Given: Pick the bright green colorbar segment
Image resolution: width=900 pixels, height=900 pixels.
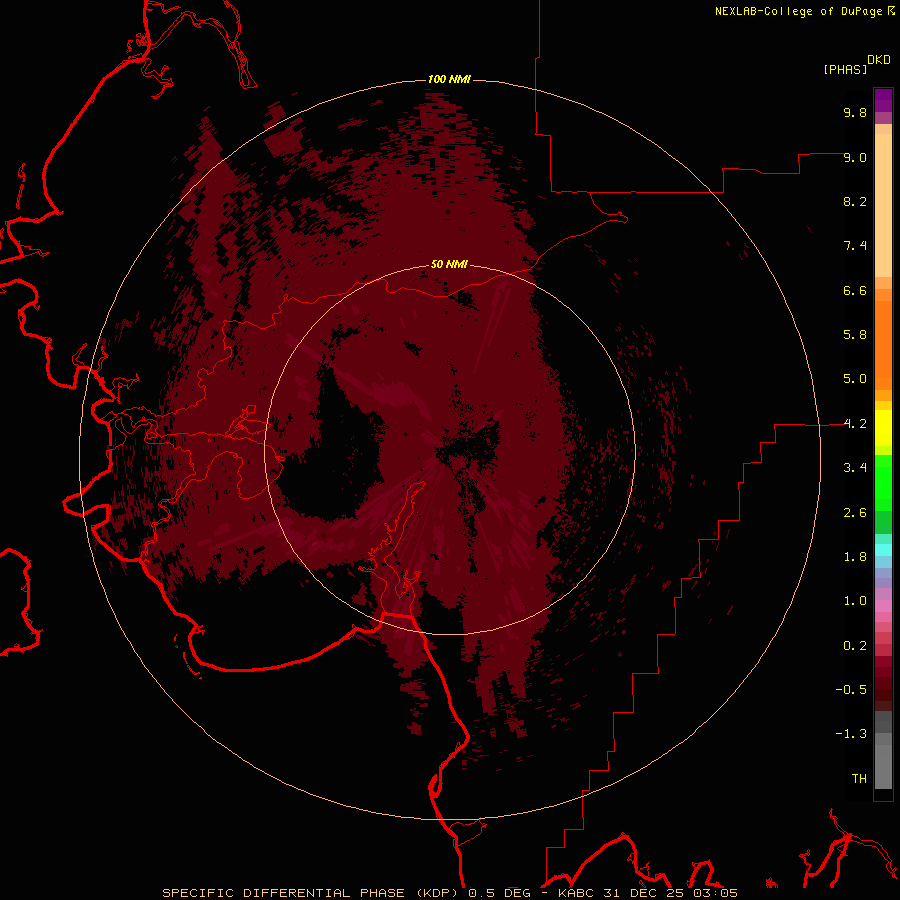Looking at the screenshot, I should [x=883, y=483].
